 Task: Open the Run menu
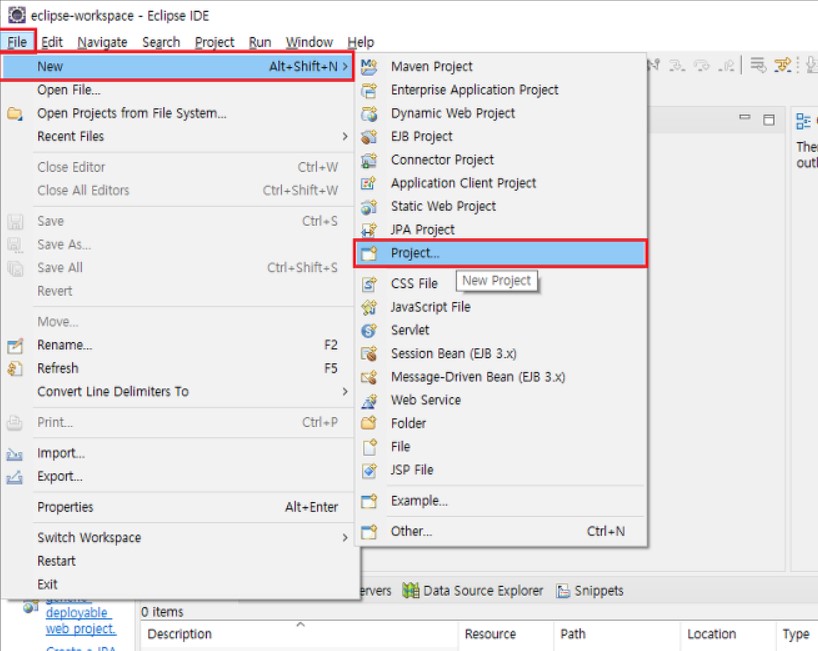(260, 42)
